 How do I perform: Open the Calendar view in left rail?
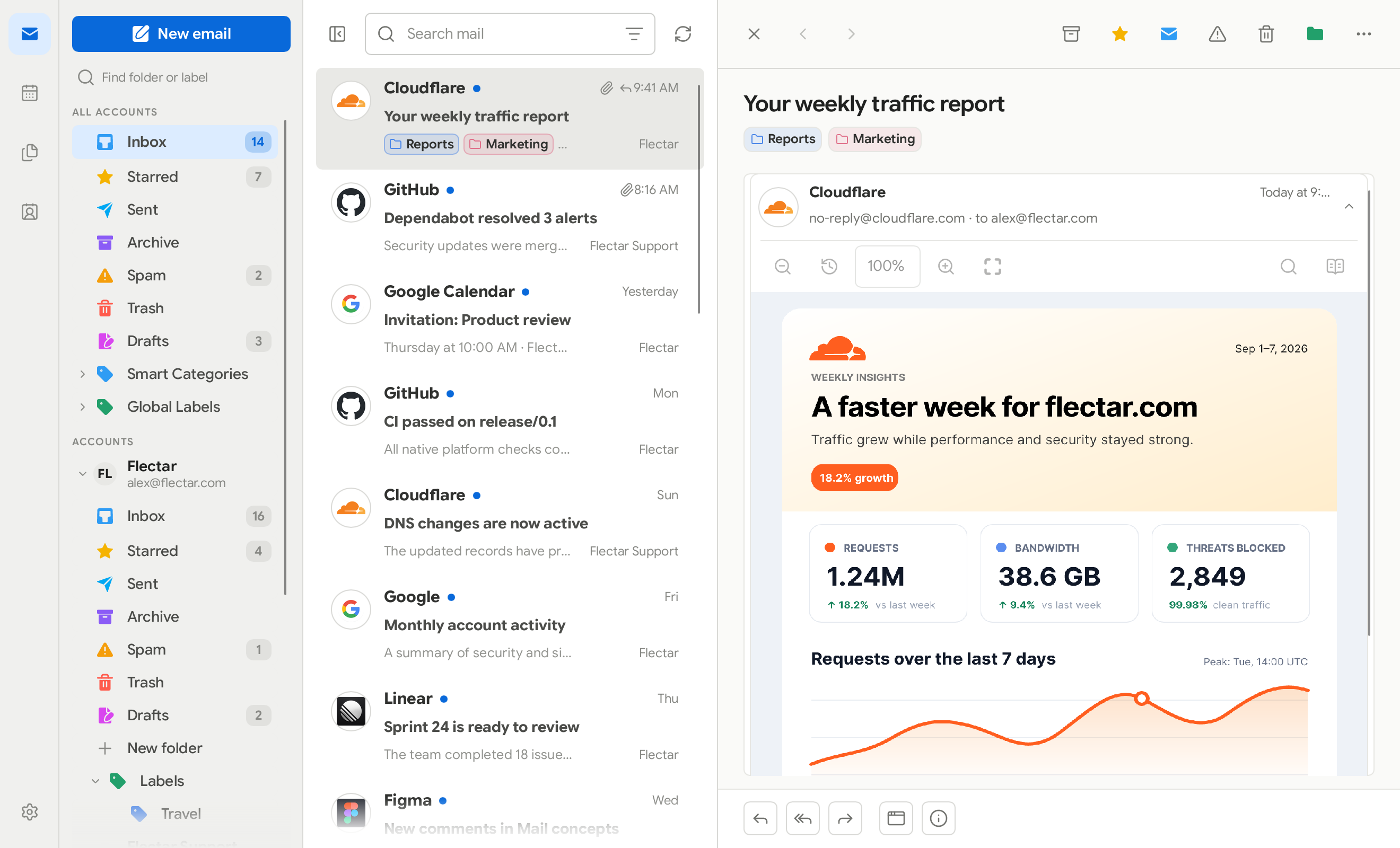(x=30, y=93)
